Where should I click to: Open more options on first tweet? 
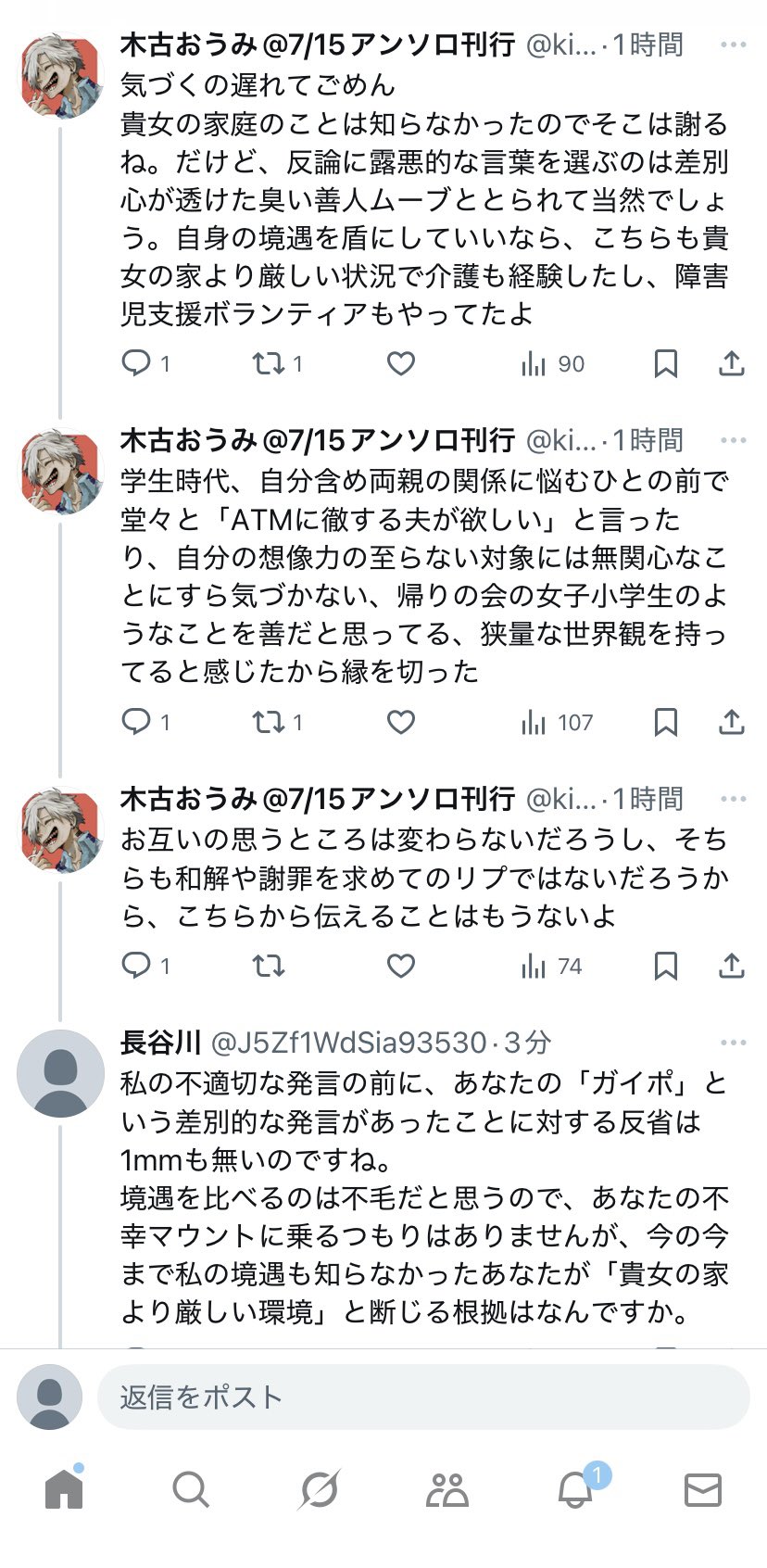coord(733,44)
